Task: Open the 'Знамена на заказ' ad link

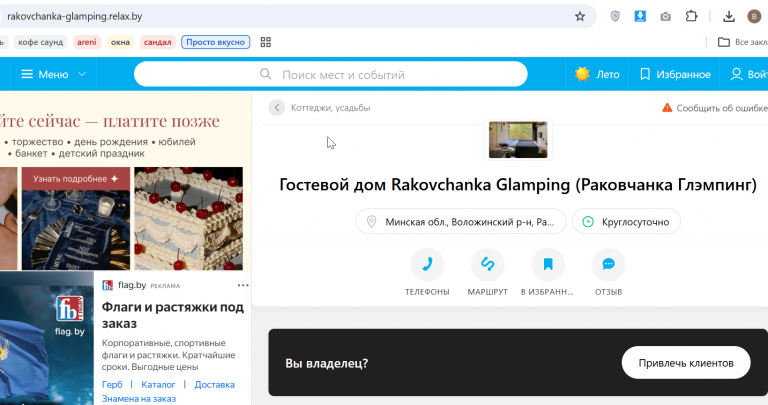Action: (139, 399)
